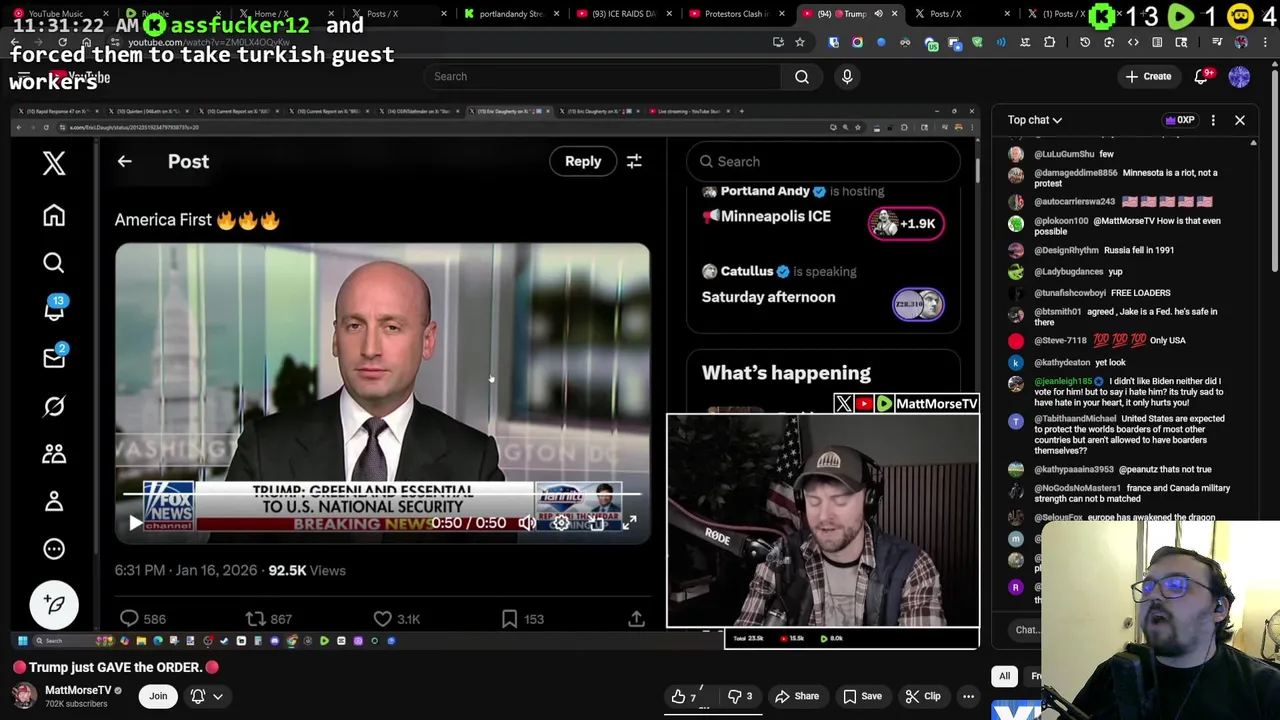Viewport: 1280px width, 720px height.
Task: Open Grok icon in X sidebar
Action: tap(54, 406)
